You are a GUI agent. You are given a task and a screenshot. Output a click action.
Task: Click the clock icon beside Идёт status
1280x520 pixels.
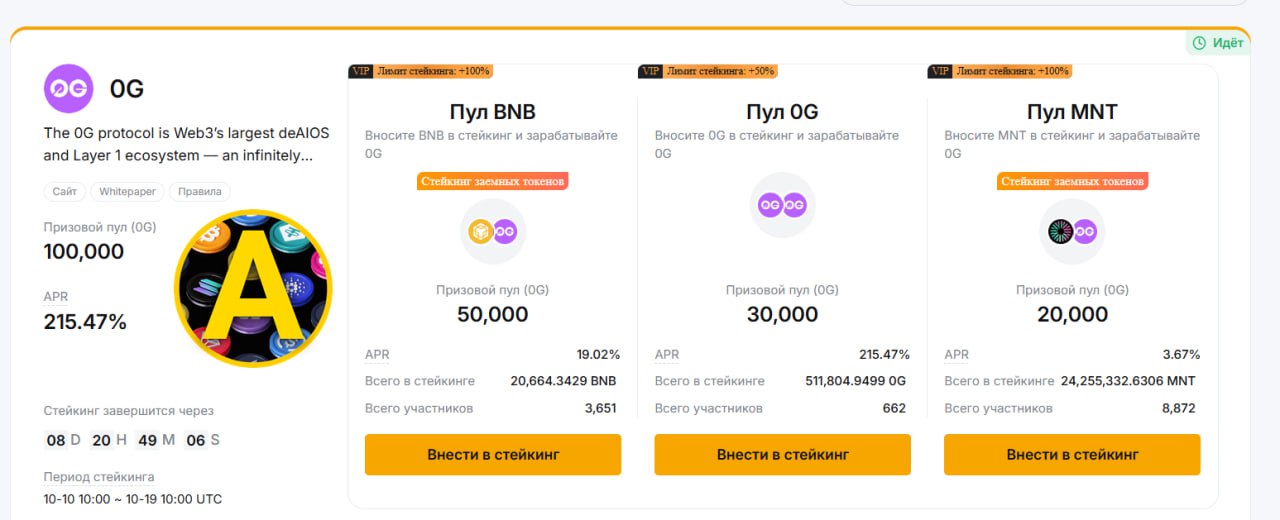click(1199, 43)
